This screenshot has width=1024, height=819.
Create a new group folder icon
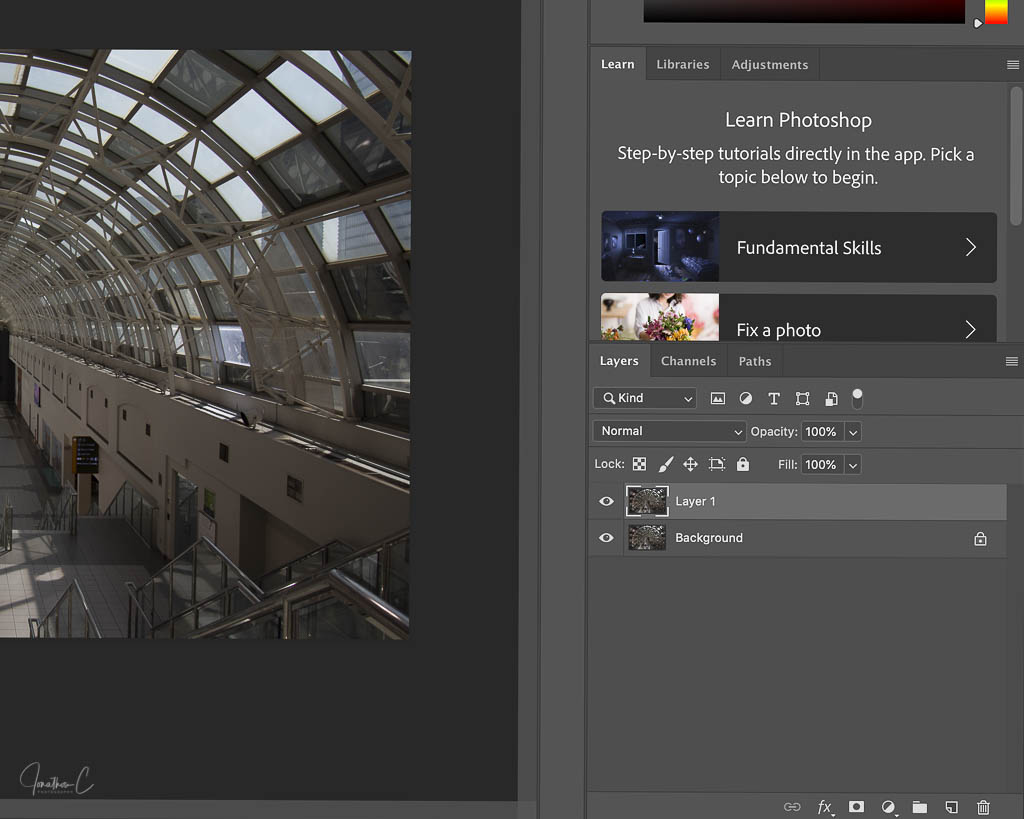click(x=920, y=807)
